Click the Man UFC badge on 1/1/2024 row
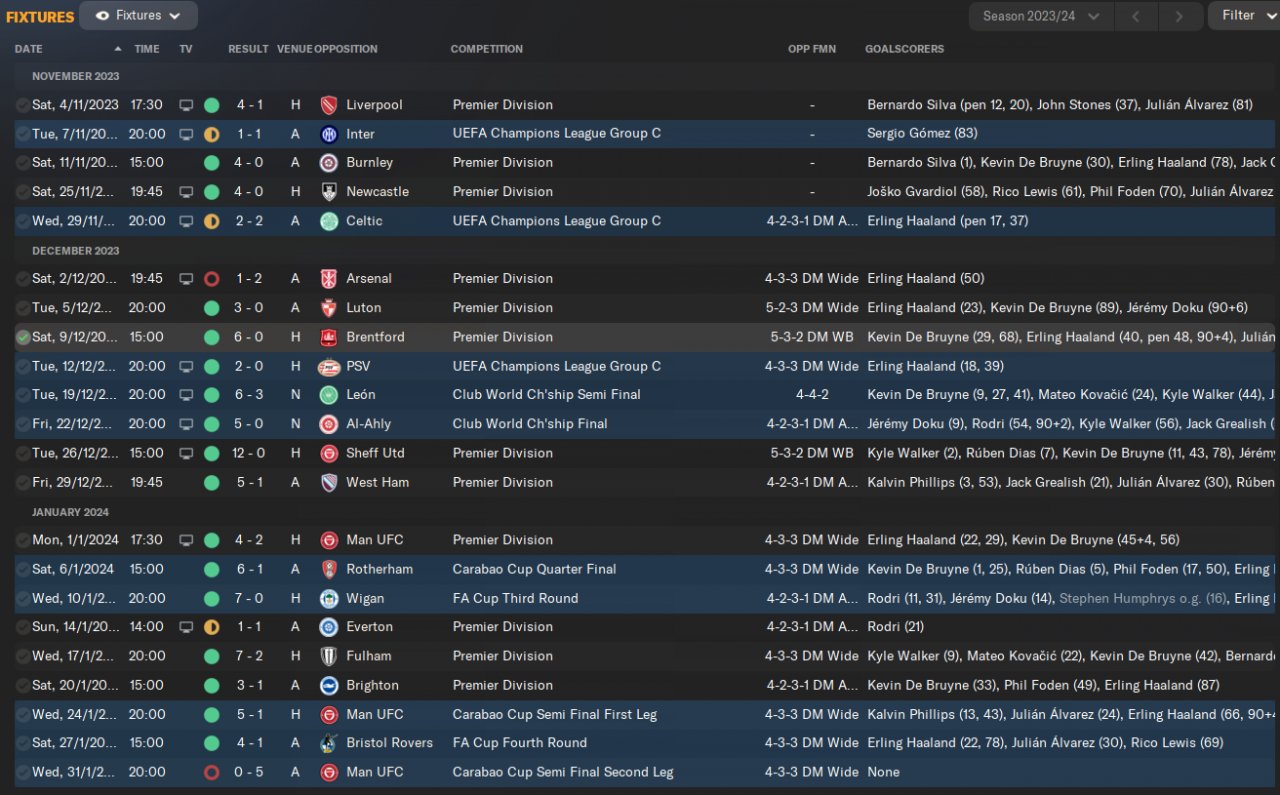Image resolution: width=1280 pixels, height=795 pixels. [328, 540]
